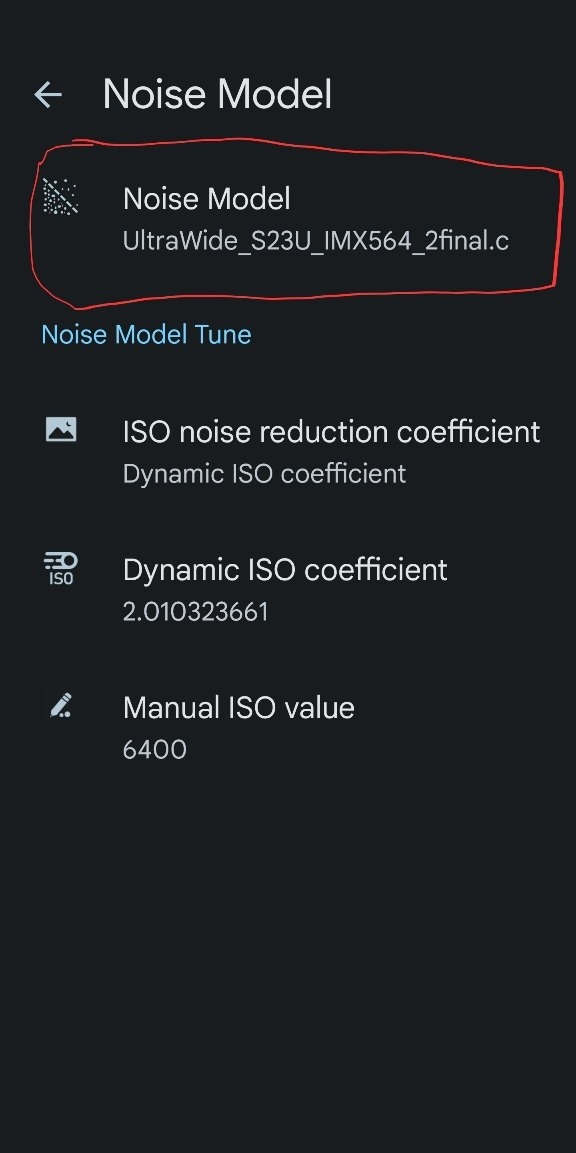Tap the ISO speed icon
Viewport: 576px width, 1153px height.
pyautogui.click(x=60, y=569)
